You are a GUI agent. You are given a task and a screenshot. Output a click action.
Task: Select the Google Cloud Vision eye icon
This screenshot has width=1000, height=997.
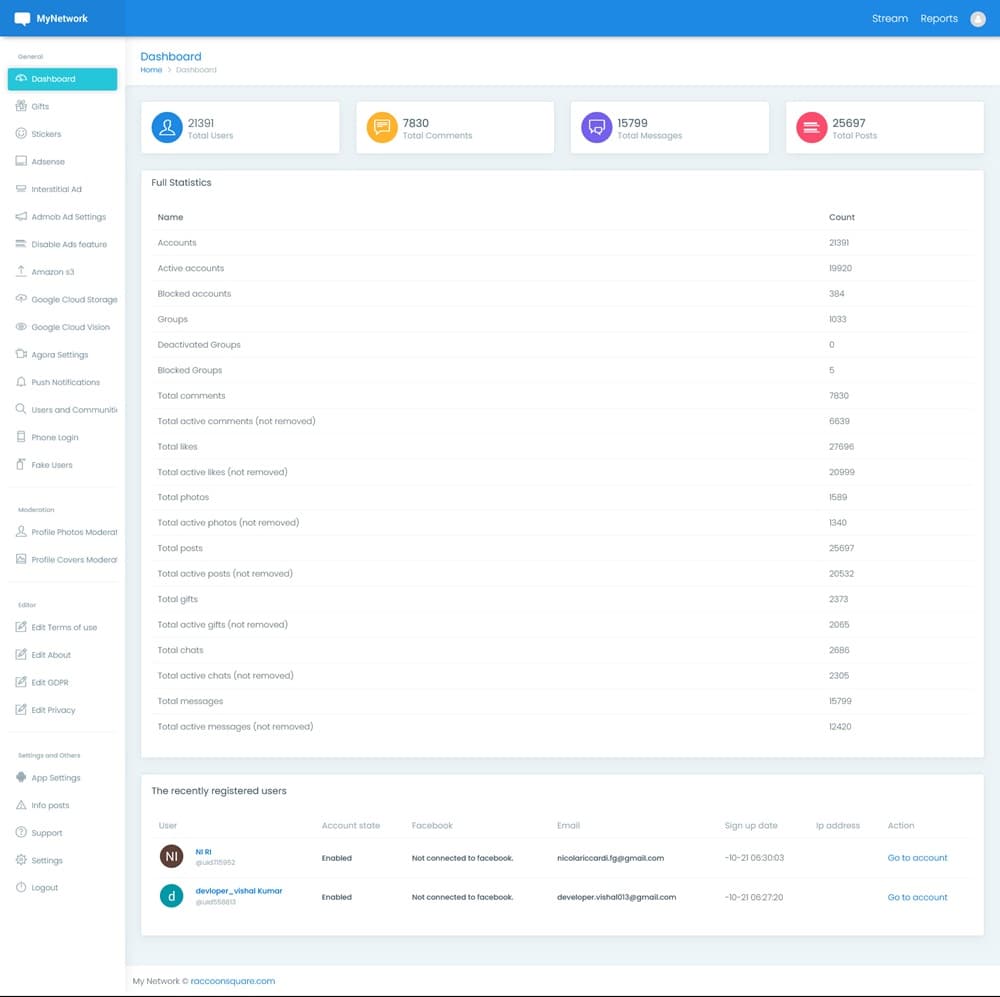click(x=22, y=327)
